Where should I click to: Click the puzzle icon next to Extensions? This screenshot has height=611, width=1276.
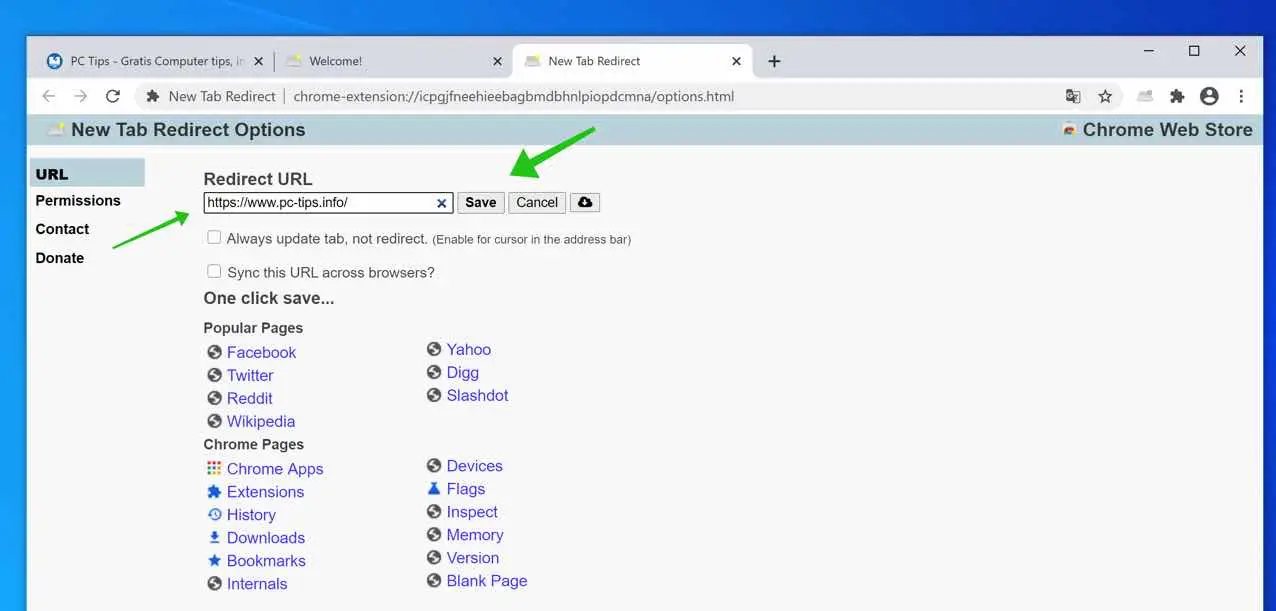coord(214,491)
